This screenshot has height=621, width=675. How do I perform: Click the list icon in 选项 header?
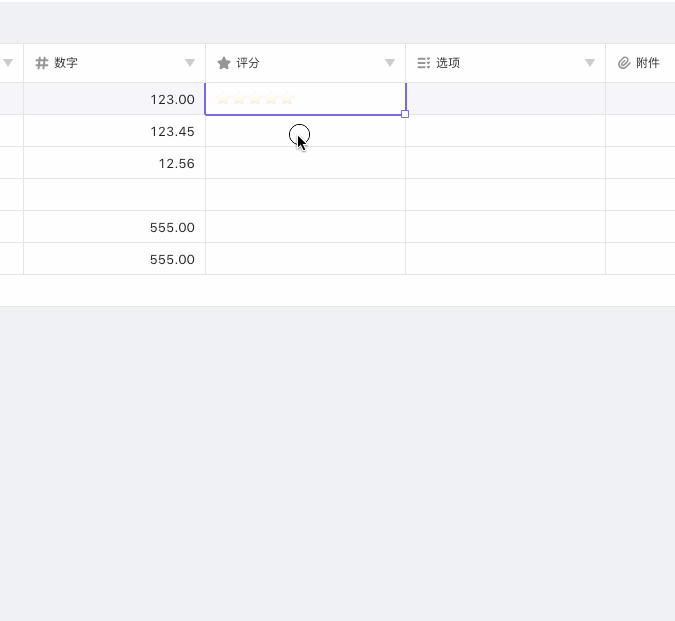coord(424,63)
